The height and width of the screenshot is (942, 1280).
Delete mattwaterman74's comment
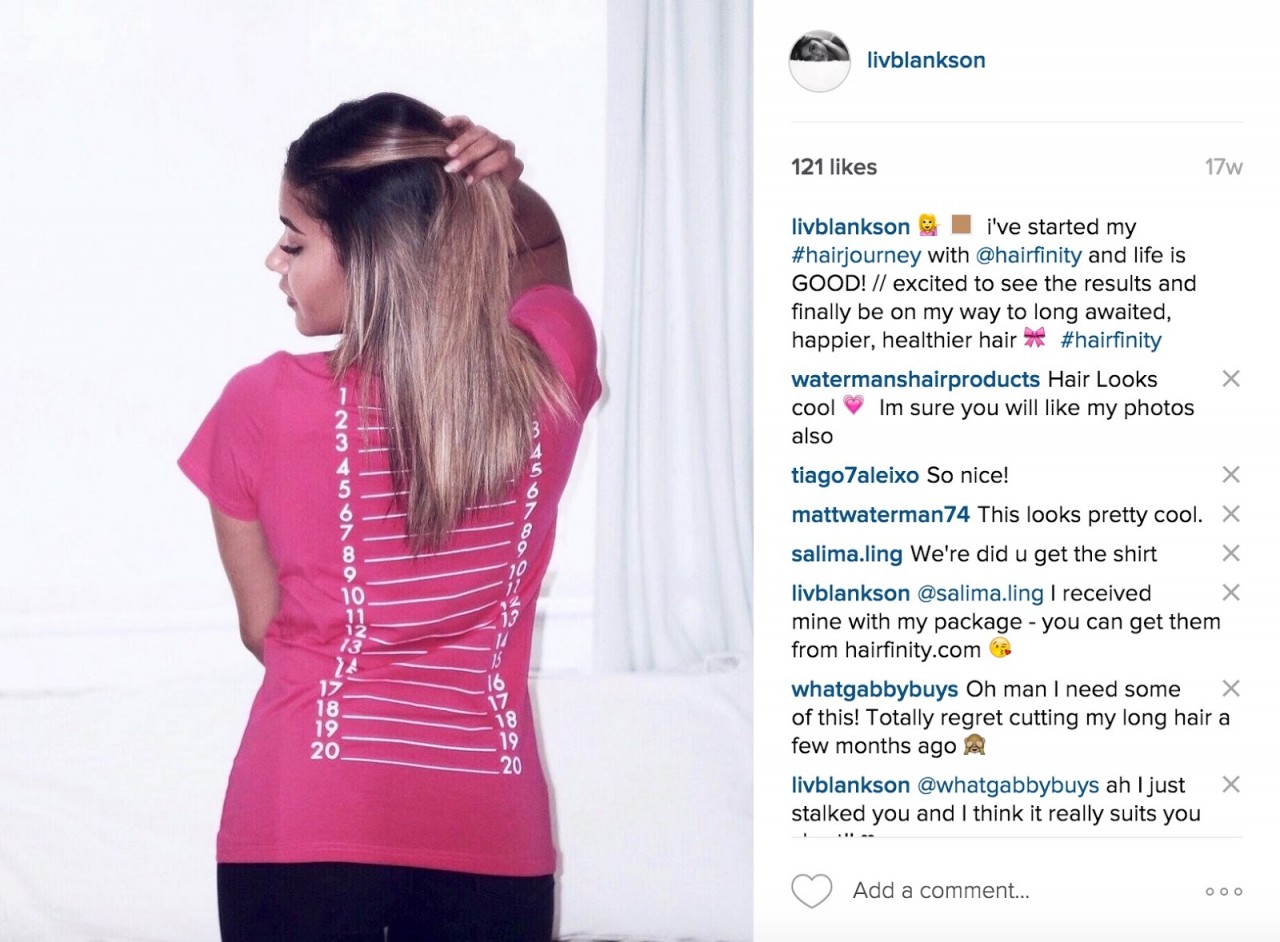(x=1231, y=513)
